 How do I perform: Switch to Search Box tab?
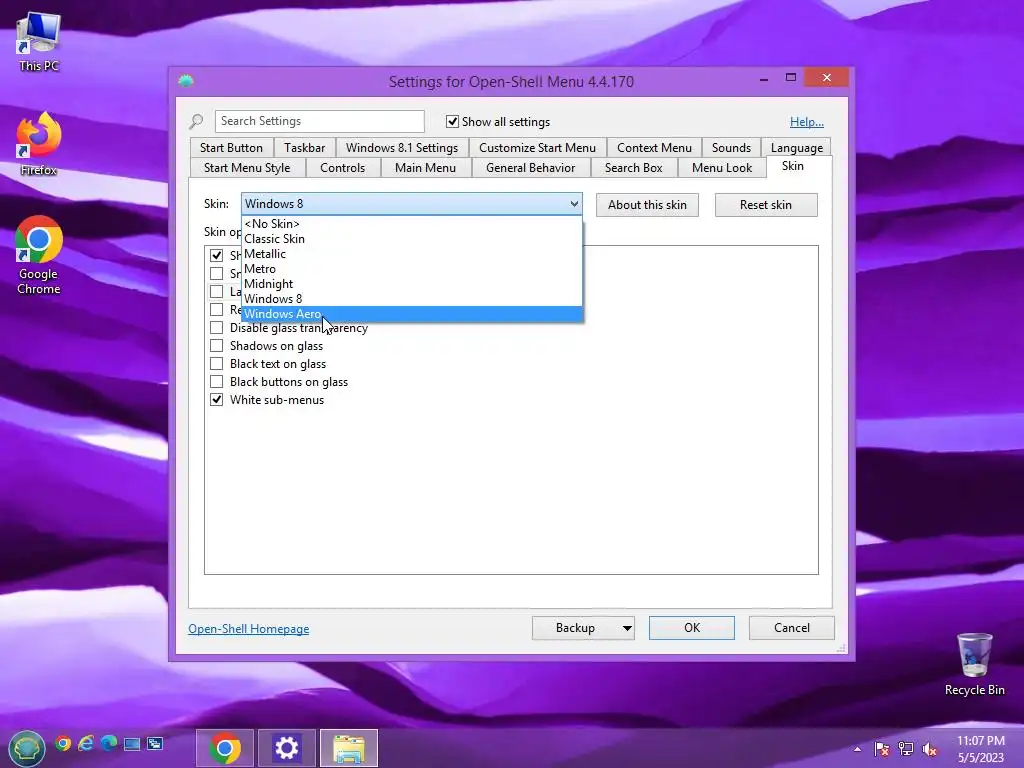click(x=633, y=168)
